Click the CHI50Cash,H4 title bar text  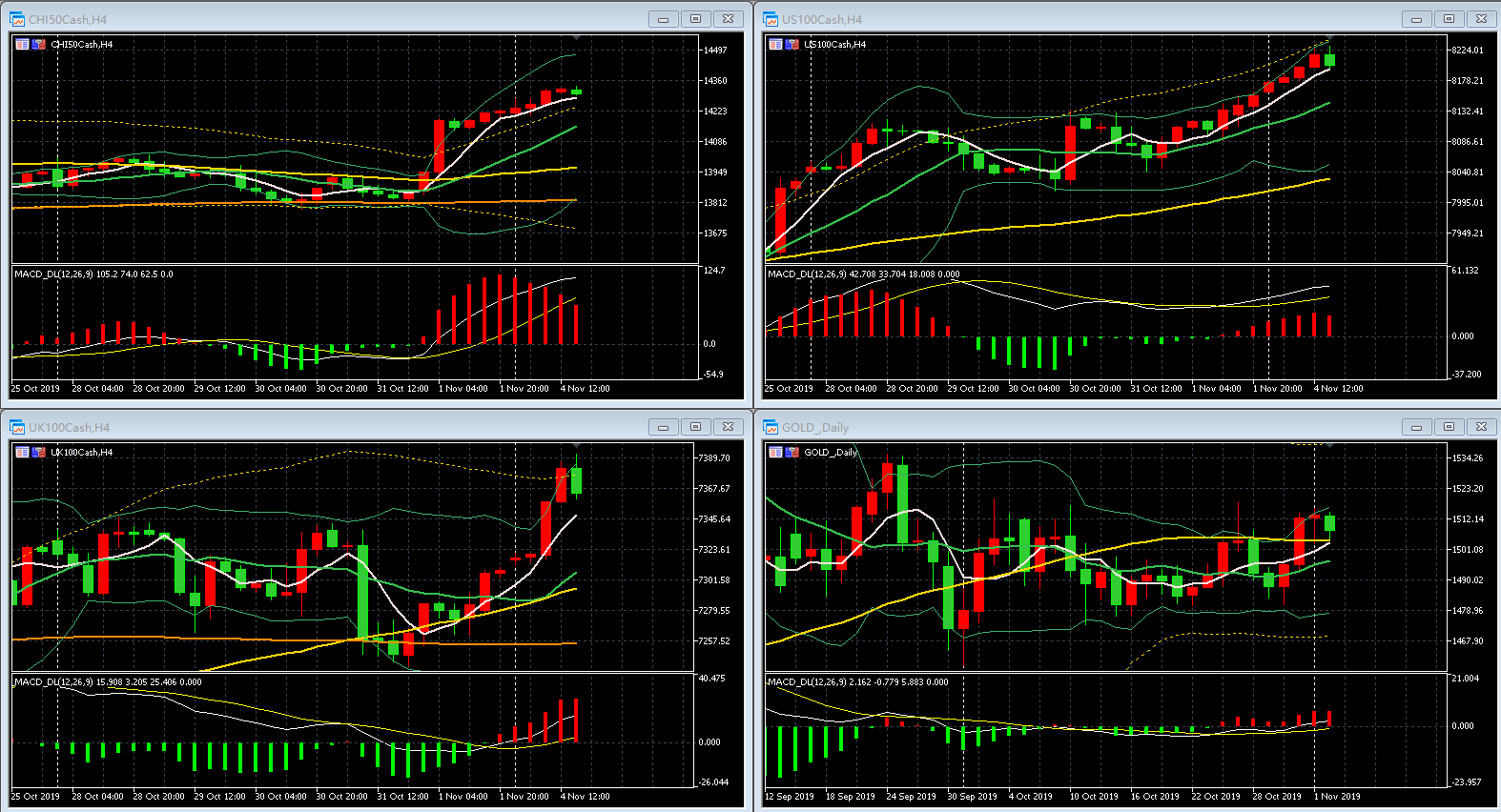(68, 19)
